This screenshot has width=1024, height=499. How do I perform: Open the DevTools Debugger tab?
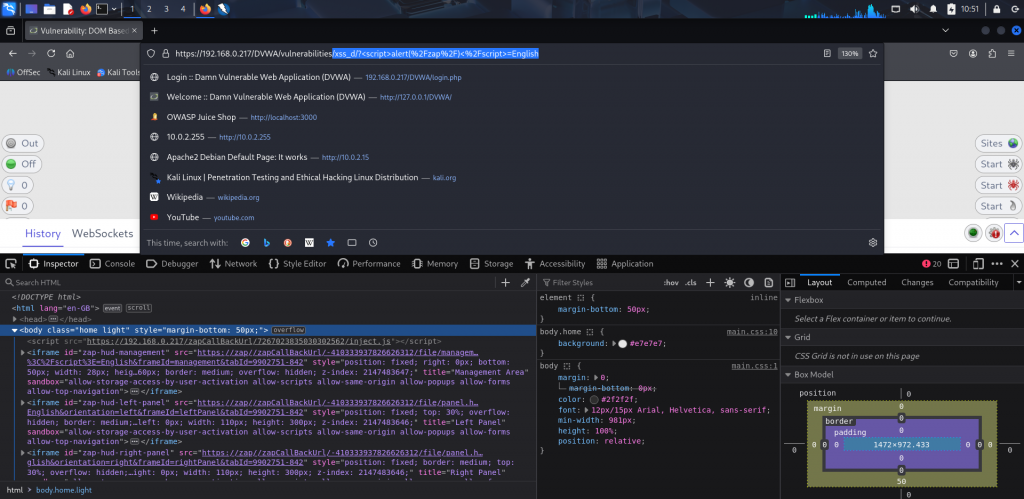(172, 264)
